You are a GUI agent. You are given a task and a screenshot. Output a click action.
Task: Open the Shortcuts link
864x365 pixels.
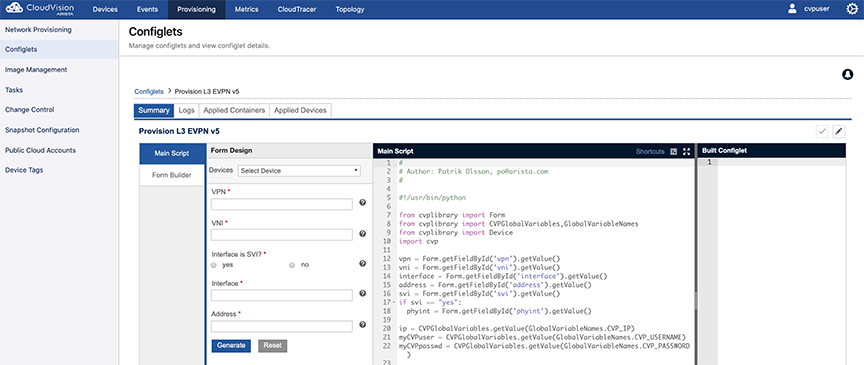(650, 151)
